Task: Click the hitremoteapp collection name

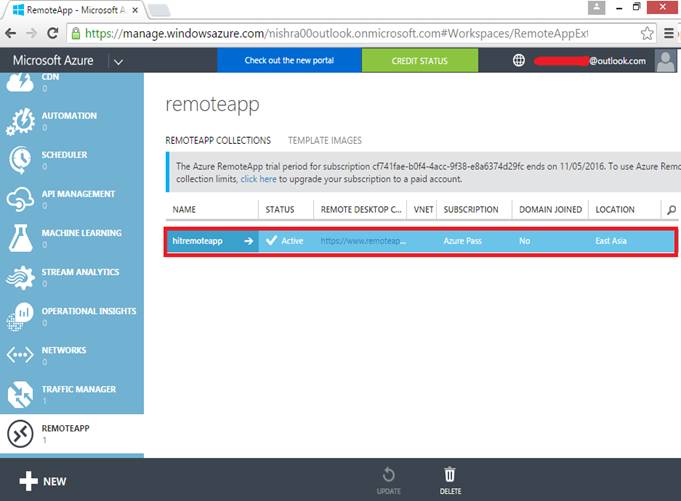Action: pos(197,241)
